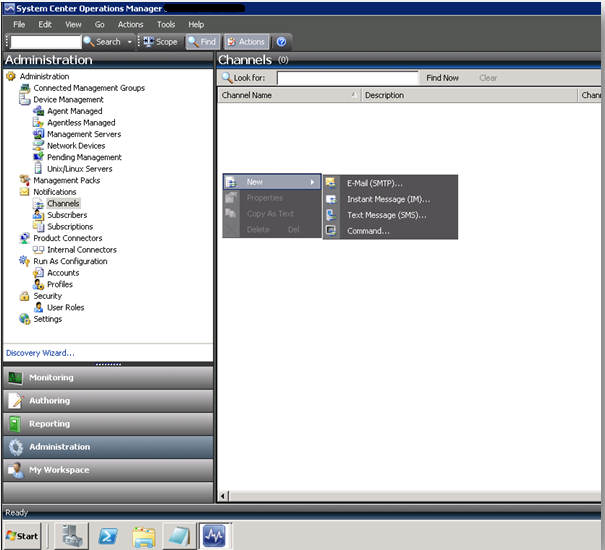Click the notepad taskbar icon
605x550 pixels.
[x=179, y=536]
